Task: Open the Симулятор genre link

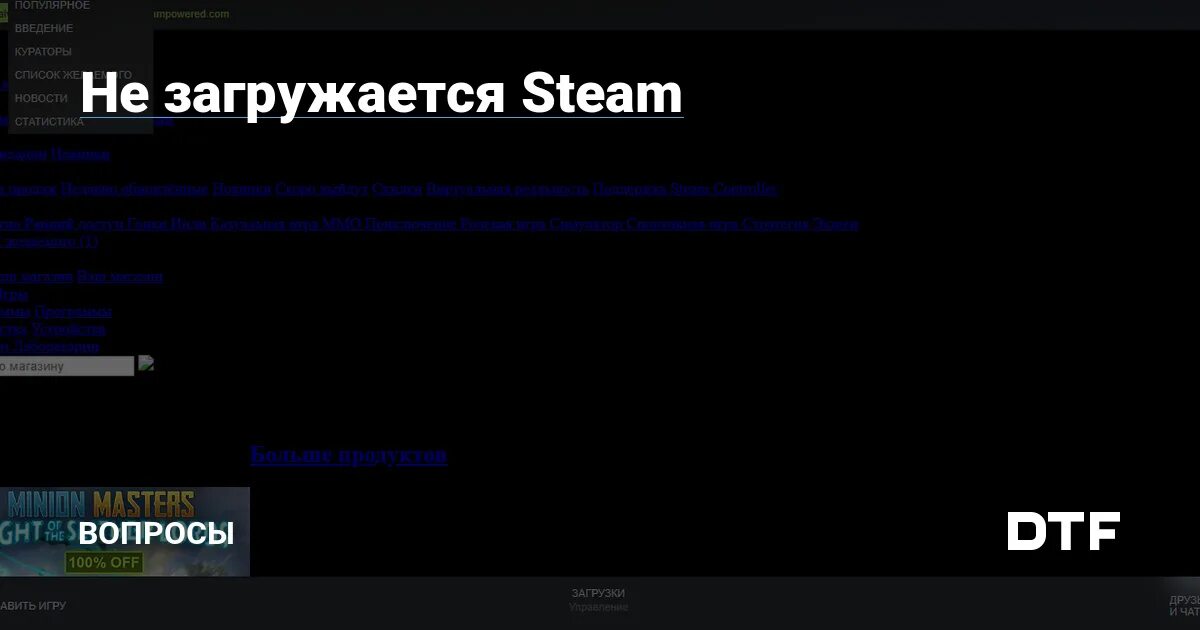Action: [x=586, y=225]
